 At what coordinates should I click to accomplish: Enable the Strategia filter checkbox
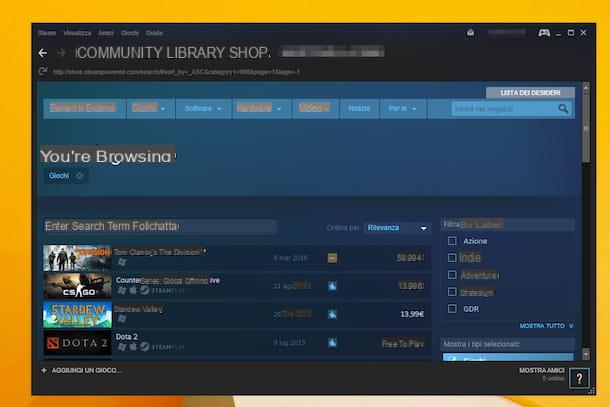[x=452, y=291]
